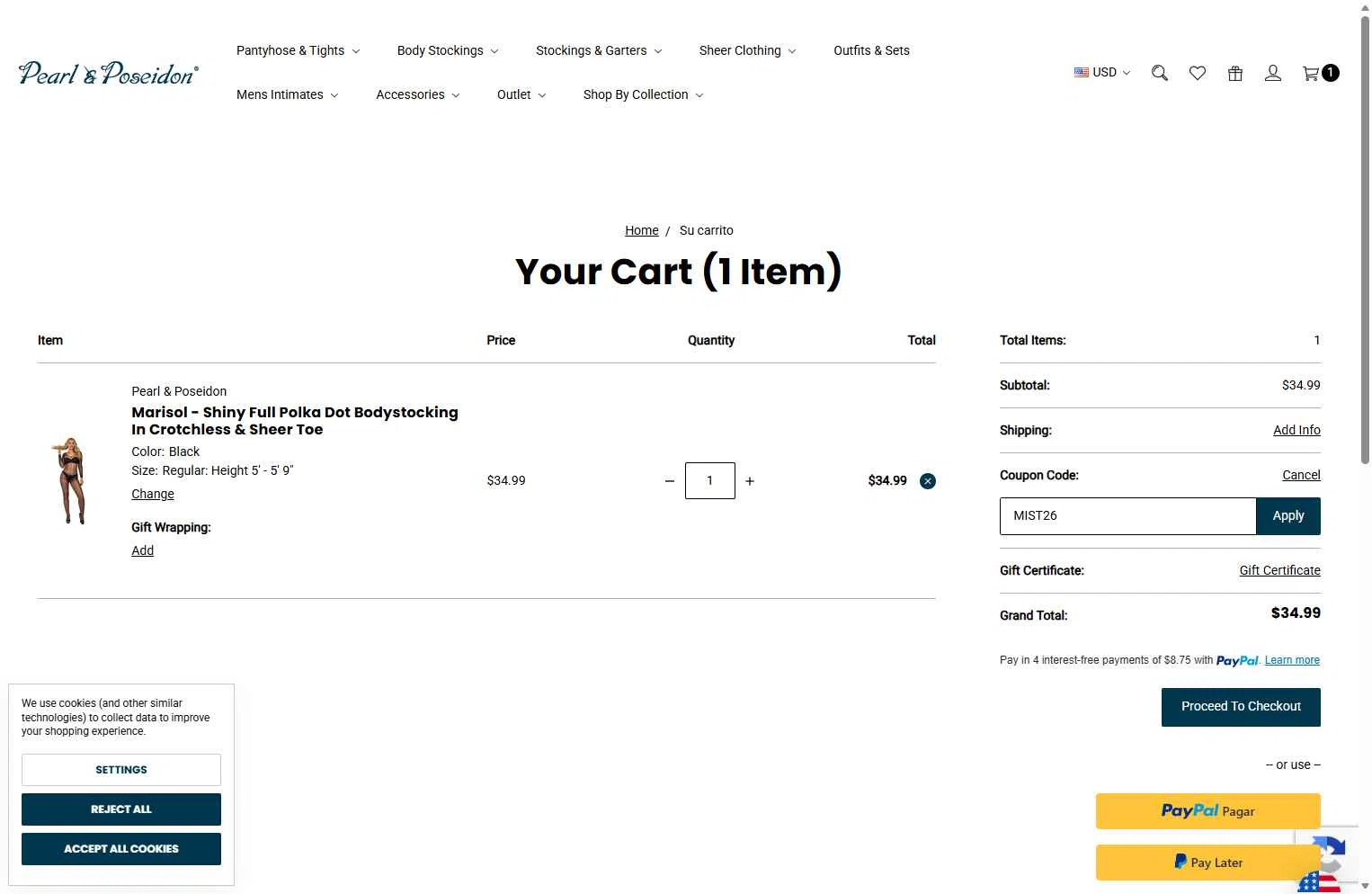Expand the Shop By Collection menu
The height and width of the screenshot is (894, 1372).
pyautogui.click(x=644, y=94)
